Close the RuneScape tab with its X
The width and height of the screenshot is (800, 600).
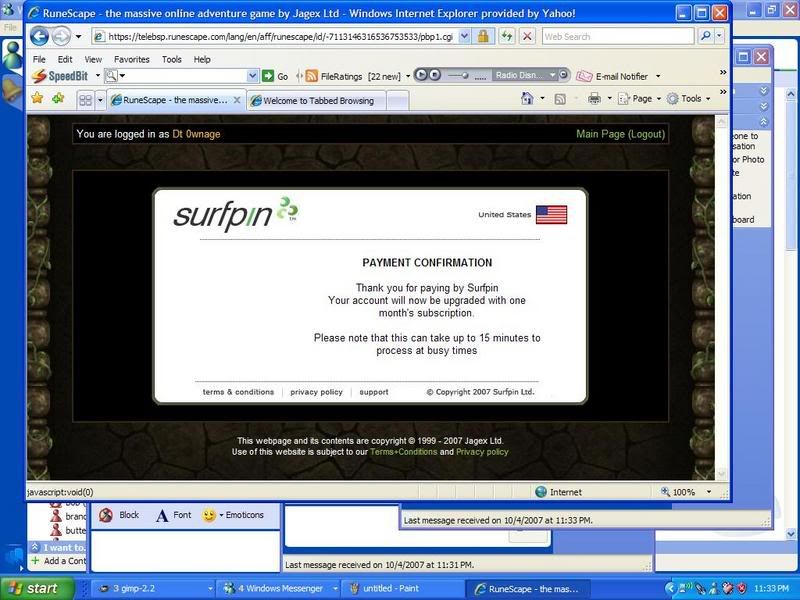tap(237, 101)
